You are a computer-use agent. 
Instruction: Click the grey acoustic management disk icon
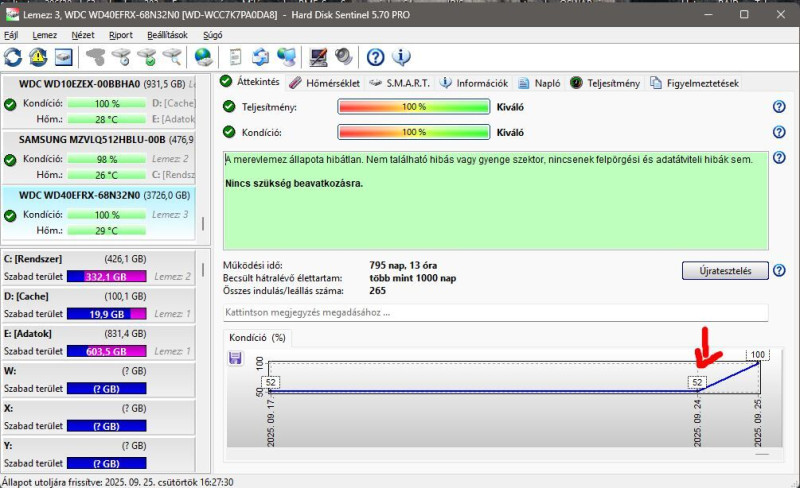coord(95,57)
